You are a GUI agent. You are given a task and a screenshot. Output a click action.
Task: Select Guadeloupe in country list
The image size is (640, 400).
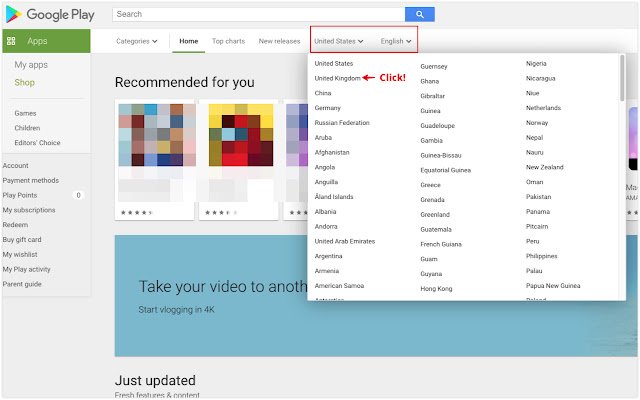click(437, 126)
